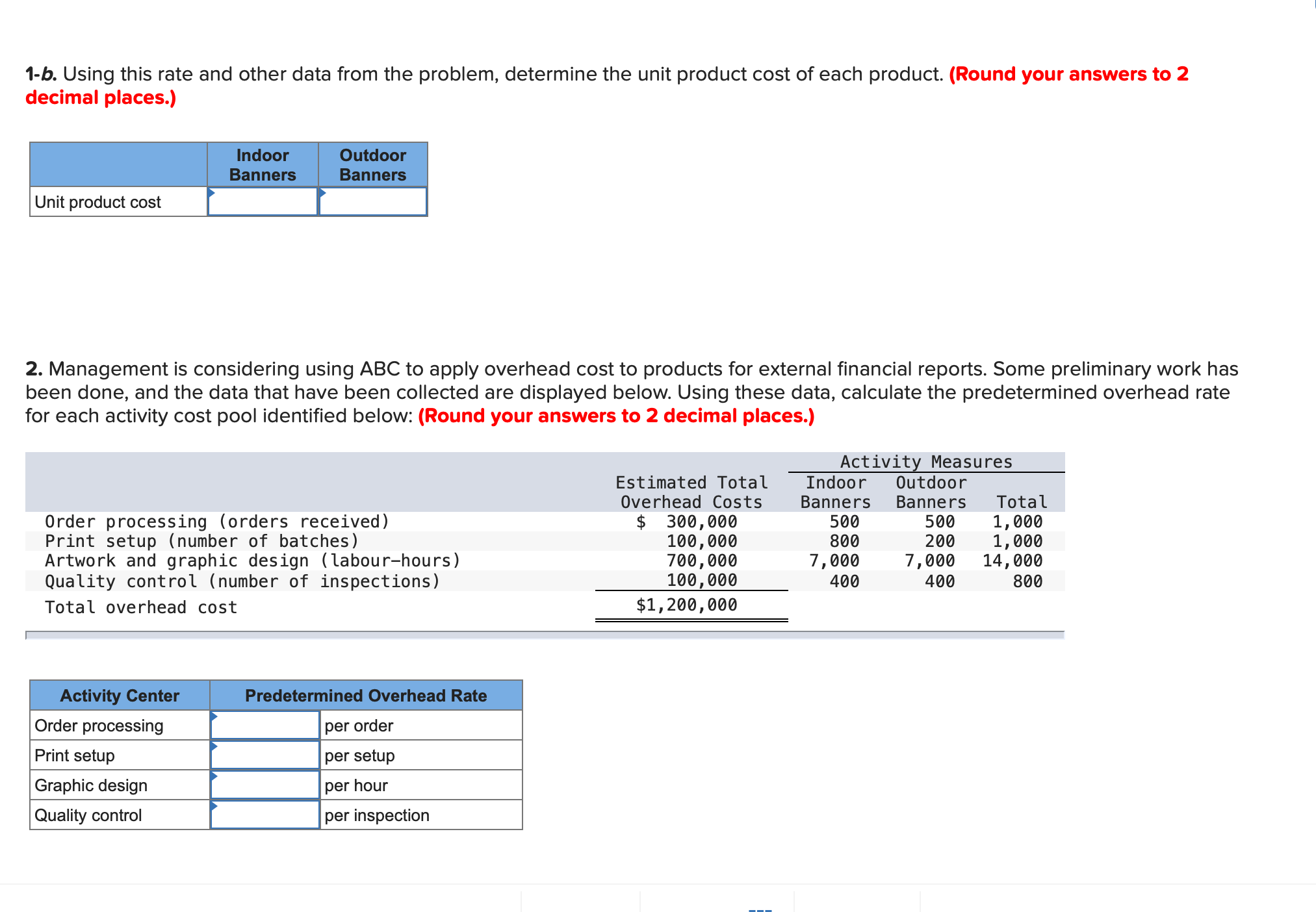Click the Predetermined Overhead Rate column header
1316x912 pixels.
click(x=366, y=696)
